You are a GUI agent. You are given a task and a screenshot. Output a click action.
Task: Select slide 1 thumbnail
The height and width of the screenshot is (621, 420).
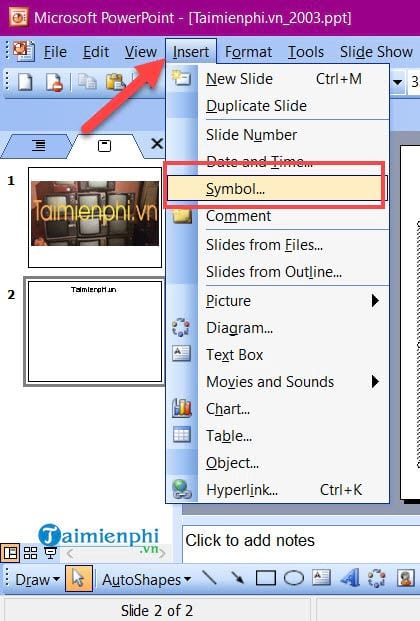tap(95, 217)
